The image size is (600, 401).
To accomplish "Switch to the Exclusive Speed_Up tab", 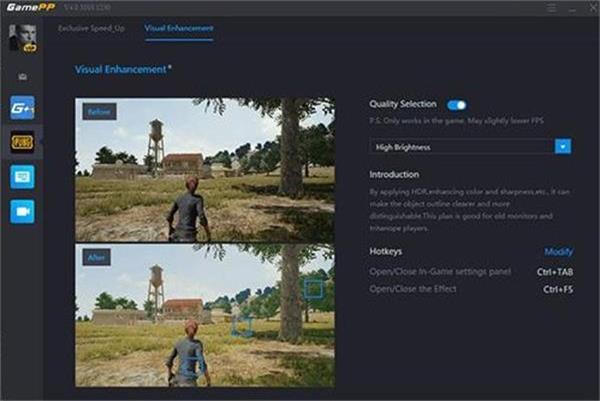I will click(91, 28).
